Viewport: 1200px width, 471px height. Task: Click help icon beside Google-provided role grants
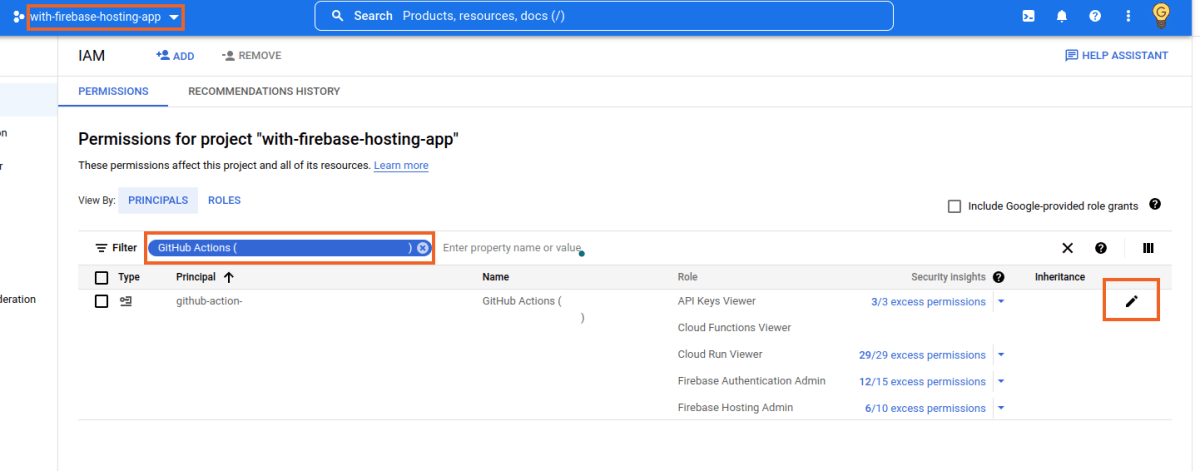pyautogui.click(x=1155, y=204)
